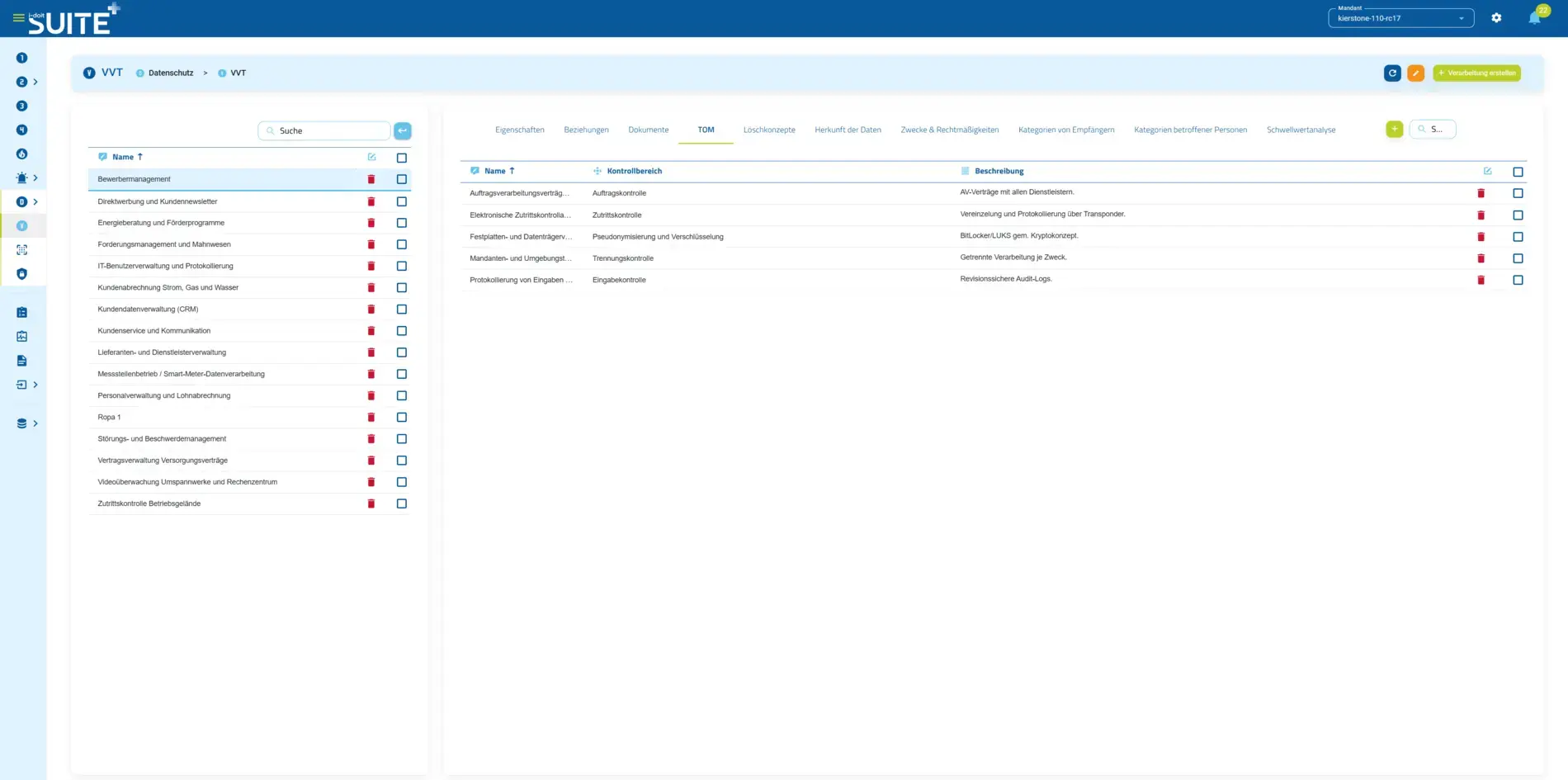The image size is (1568, 780).
Task: Follow the VVT breadcrumb link after Datenschutz
Action: (238, 73)
